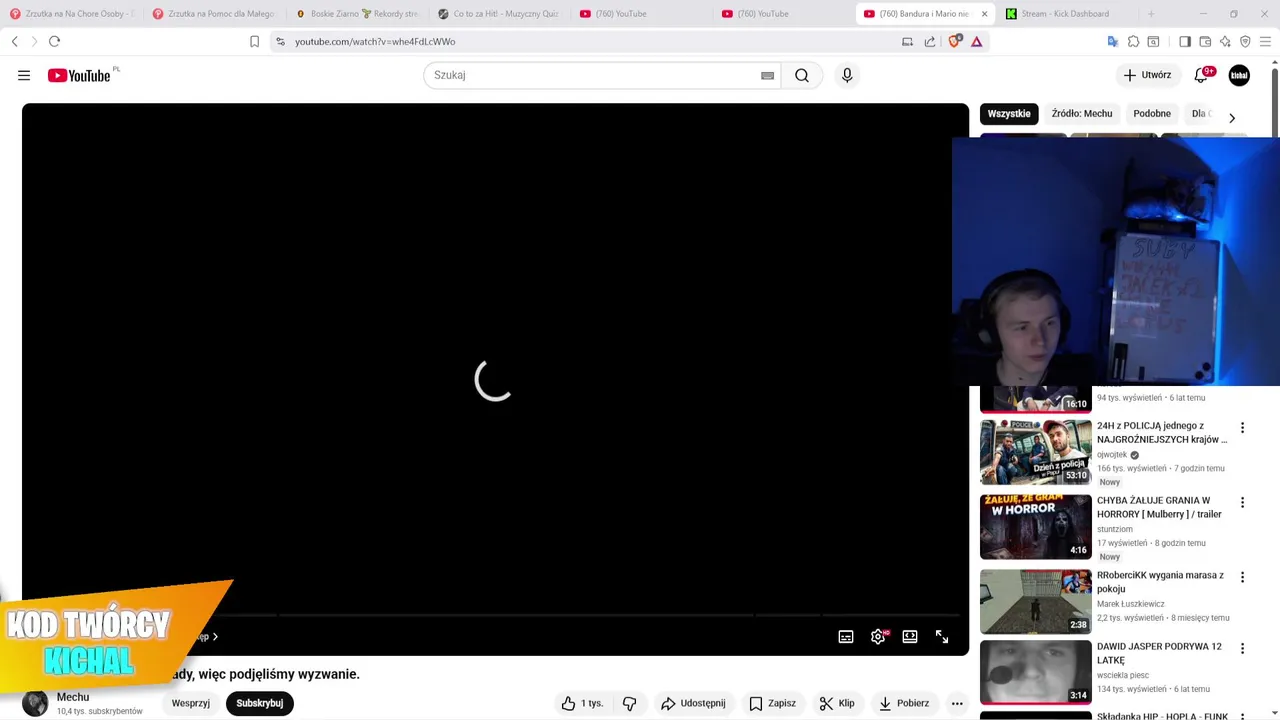Open the RRobercikK video thumbnail
The image size is (1280, 720).
tap(1036, 602)
